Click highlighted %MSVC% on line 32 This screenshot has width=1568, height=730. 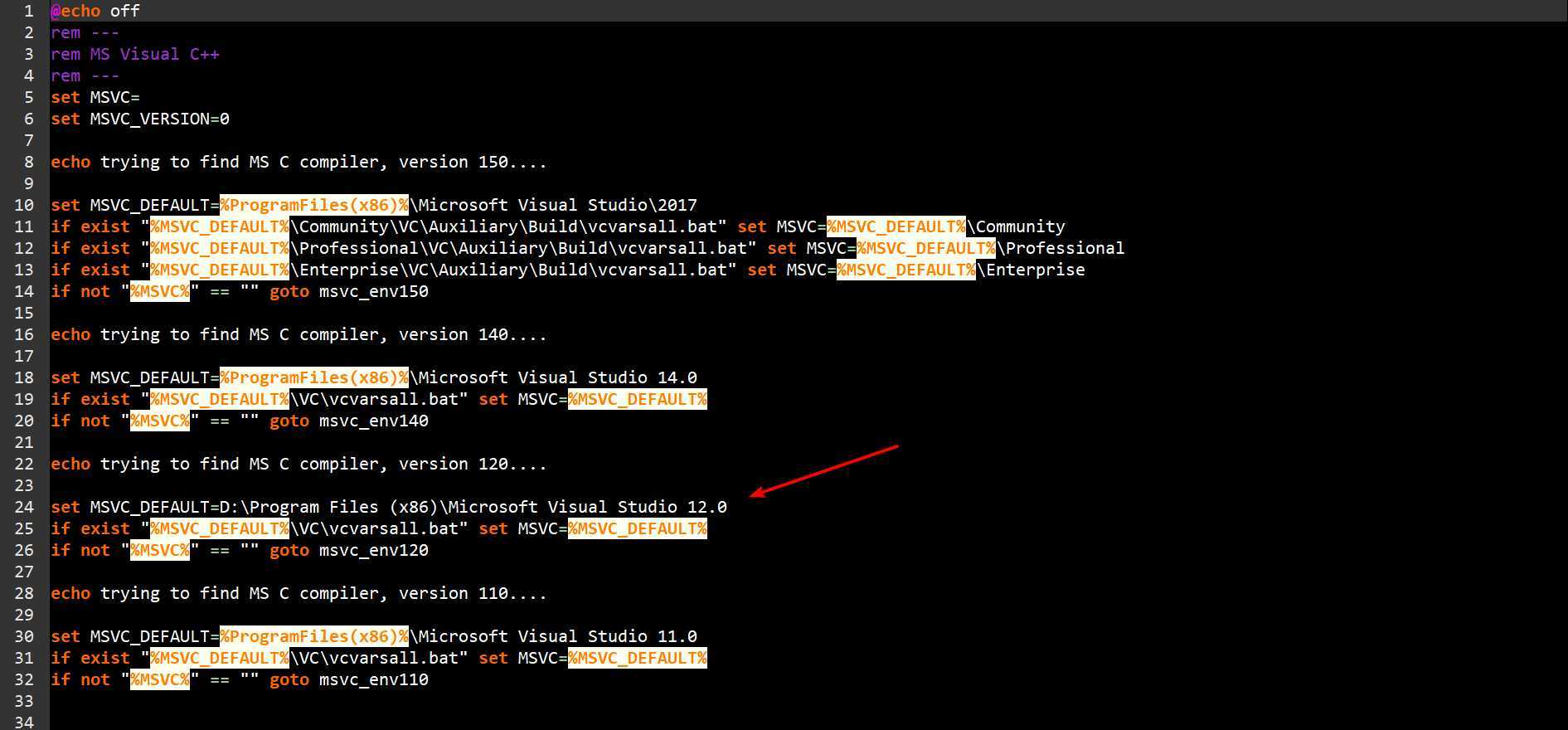pyautogui.click(x=160, y=679)
